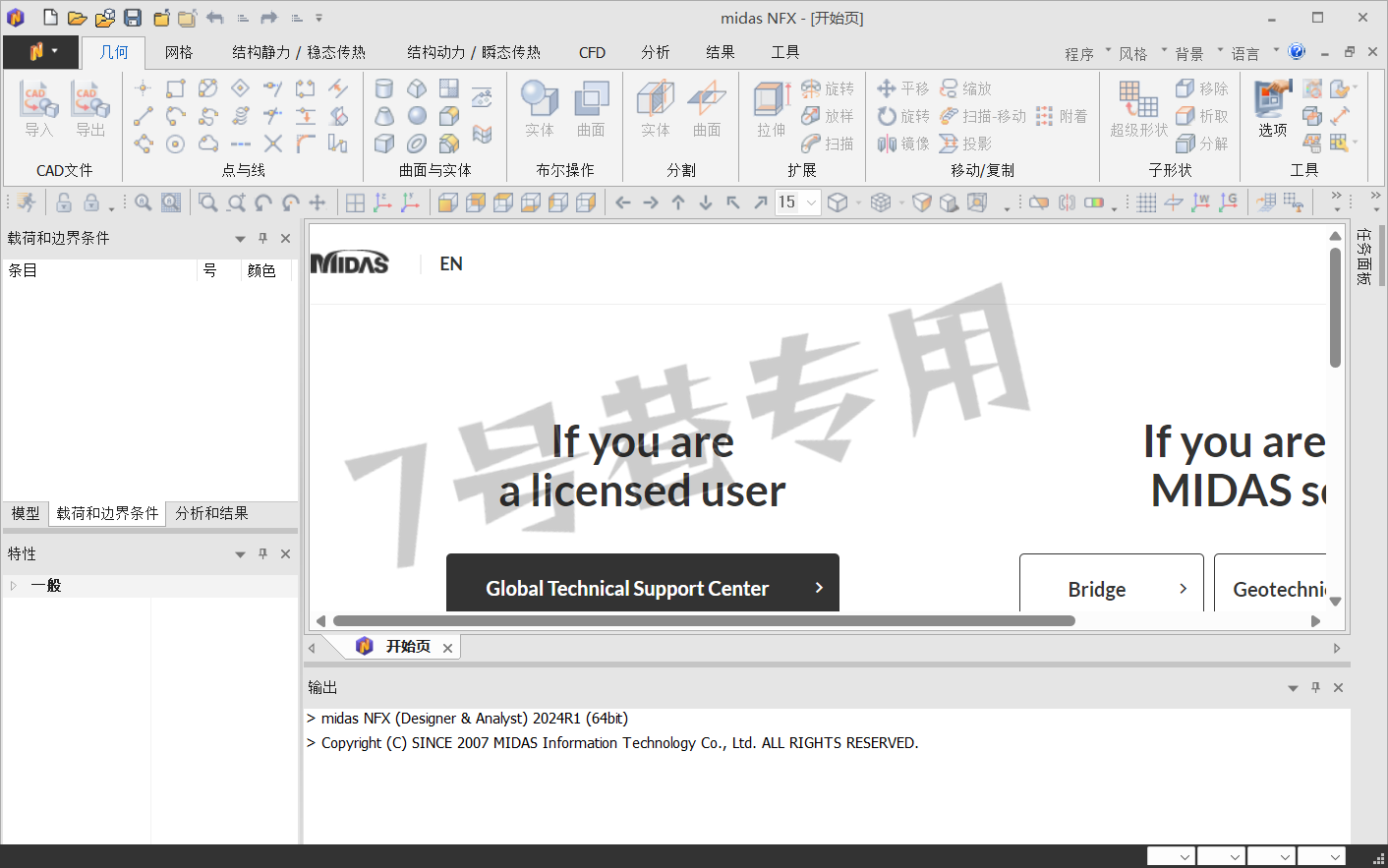Image resolution: width=1388 pixels, height=868 pixels.
Task: Click the Global Technical Support Center button
Action: [x=643, y=583]
